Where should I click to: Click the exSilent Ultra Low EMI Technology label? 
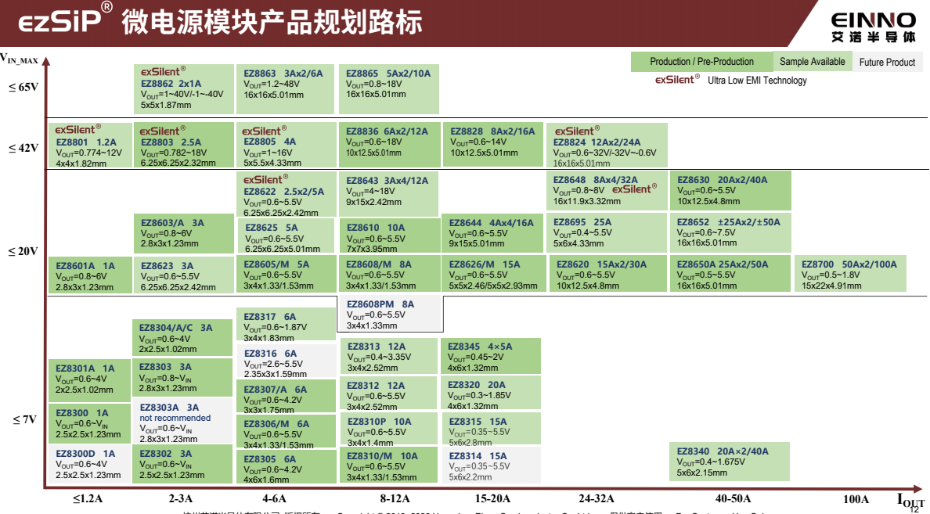tap(731, 80)
